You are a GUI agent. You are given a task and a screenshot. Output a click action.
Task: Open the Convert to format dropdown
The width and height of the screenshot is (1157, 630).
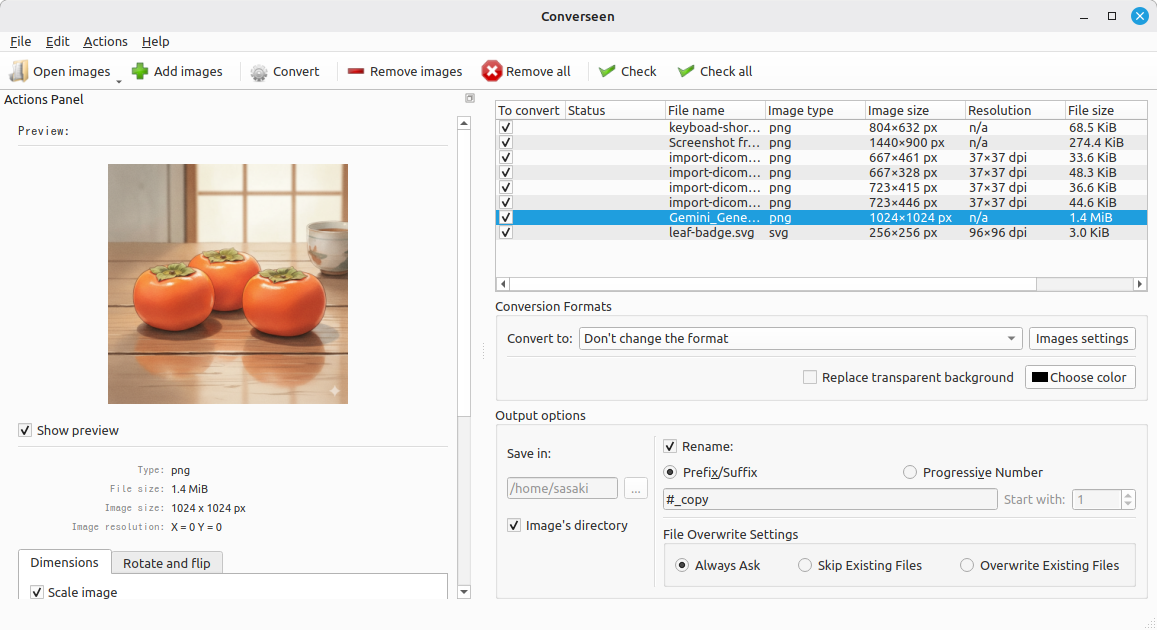click(800, 338)
